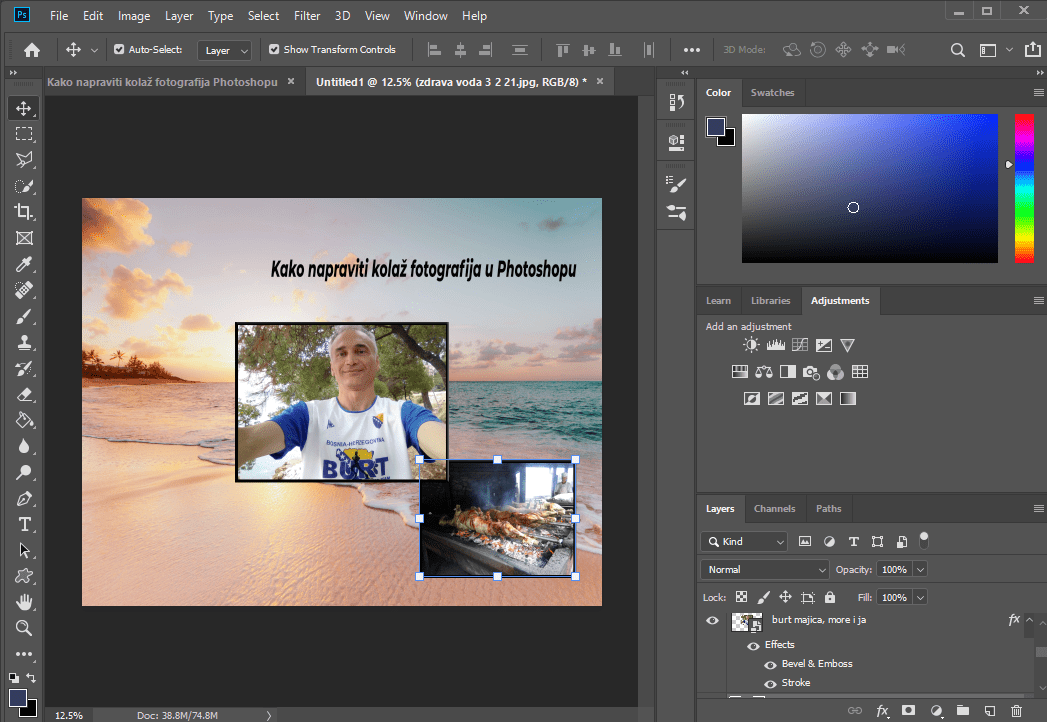Hide the 'burt majica, more i ja' layer
This screenshot has height=722, width=1047.
pos(712,621)
